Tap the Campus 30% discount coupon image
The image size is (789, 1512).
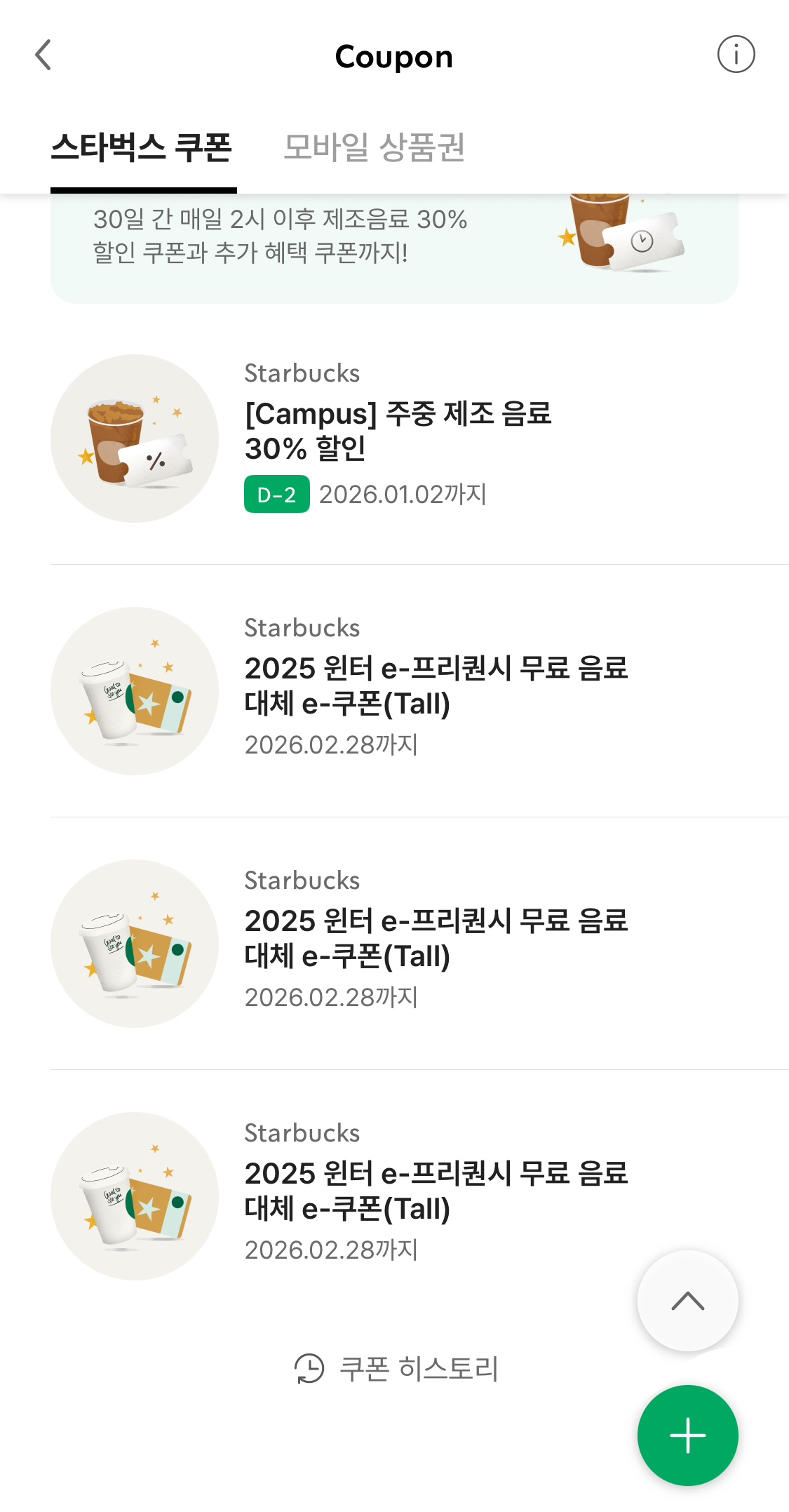click(x=135, y=439)
